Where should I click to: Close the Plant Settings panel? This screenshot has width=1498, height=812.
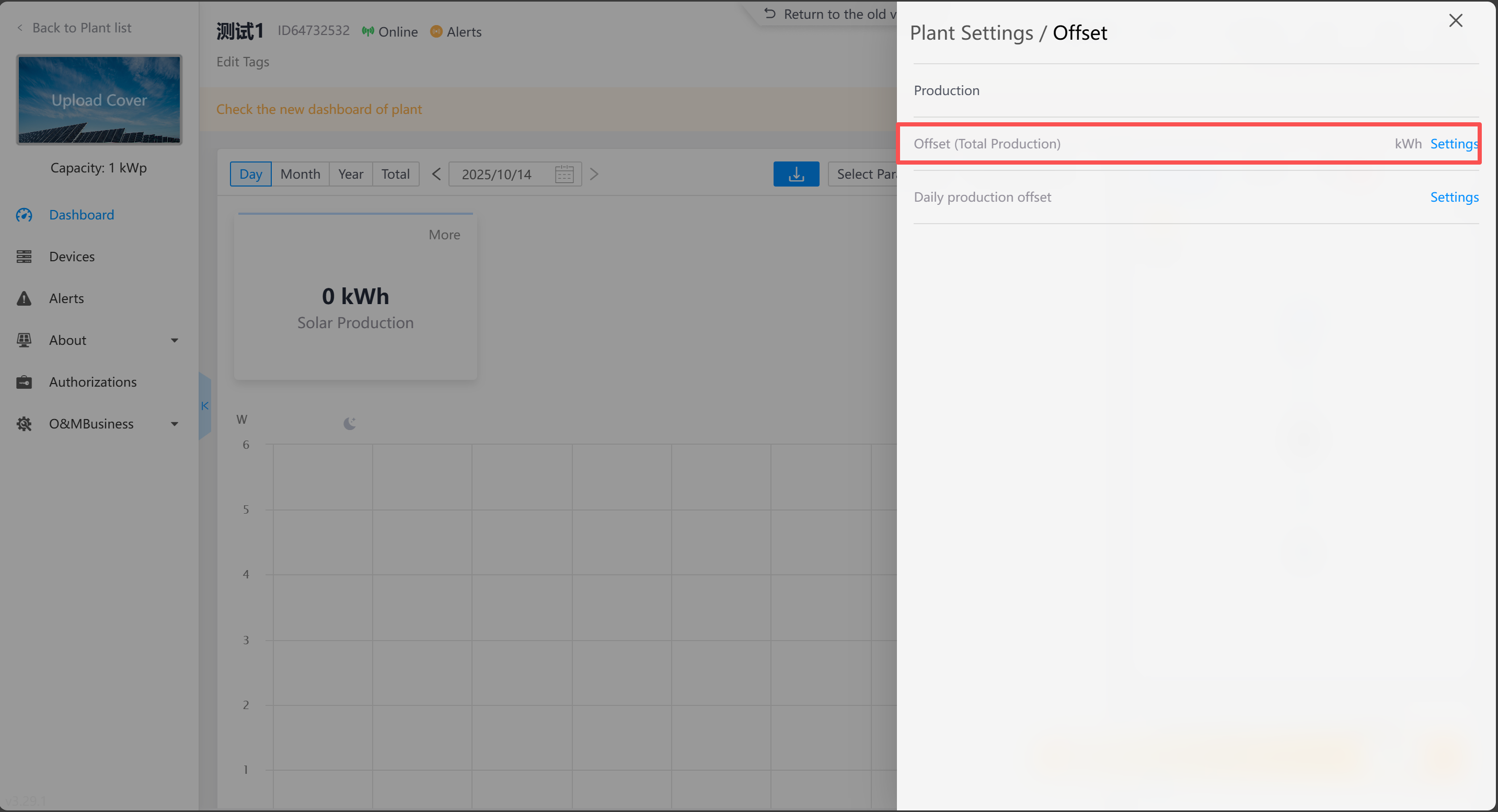click(1455, 20)
